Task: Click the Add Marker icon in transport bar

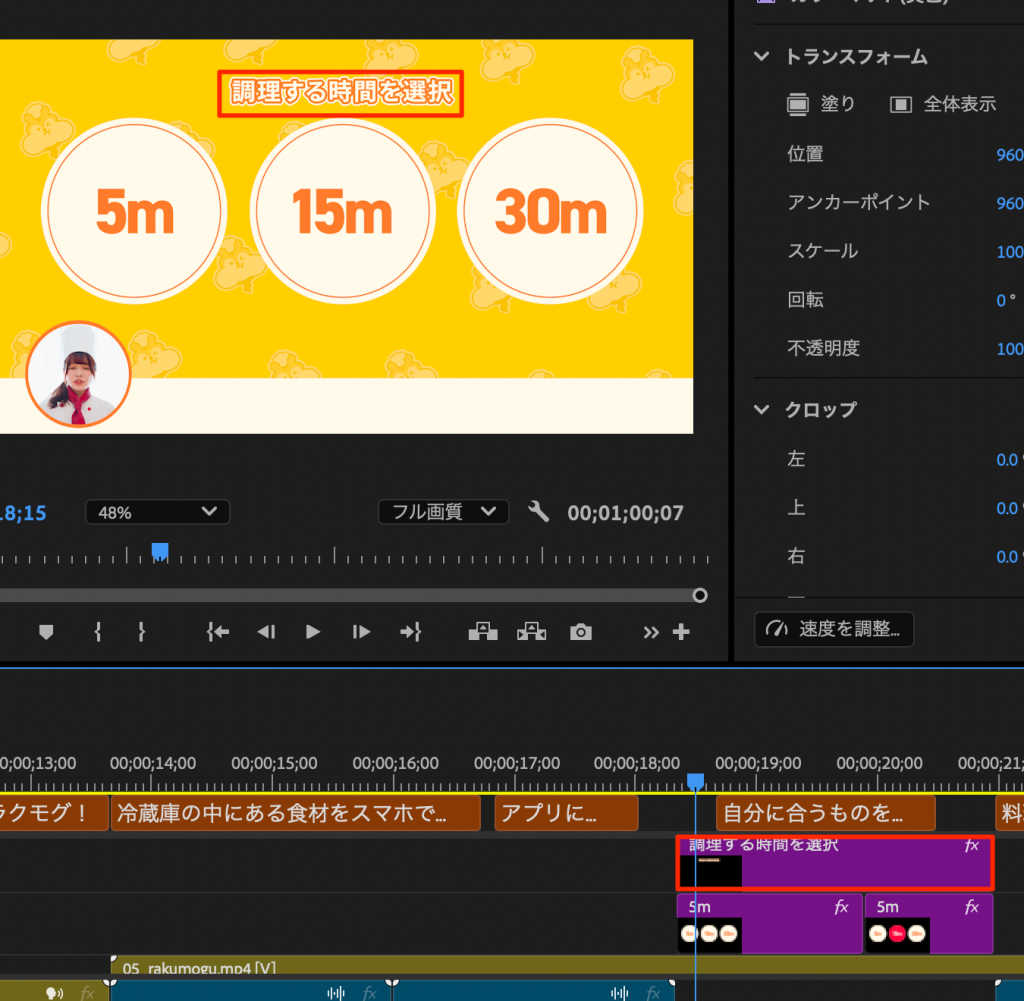Action: pyautogui.click(x=46, y=632)
